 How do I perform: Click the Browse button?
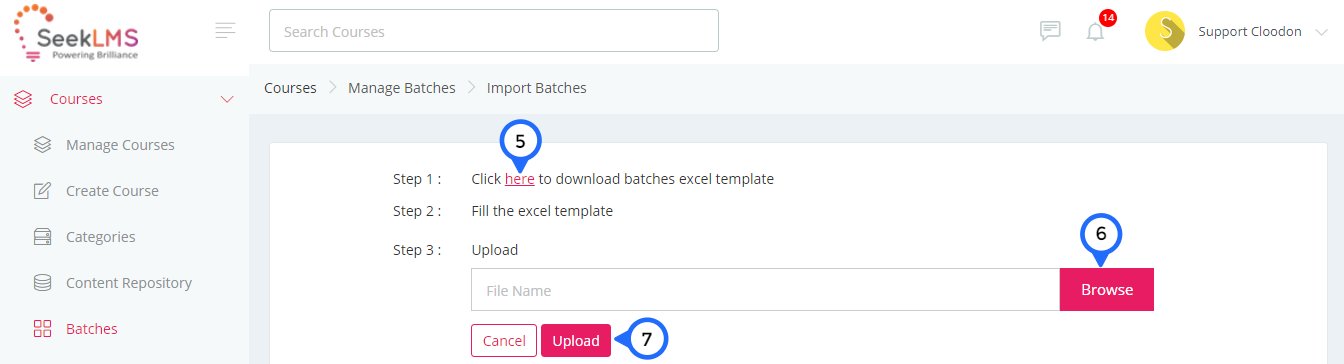pyautogui.click(x=1107, y=290)
